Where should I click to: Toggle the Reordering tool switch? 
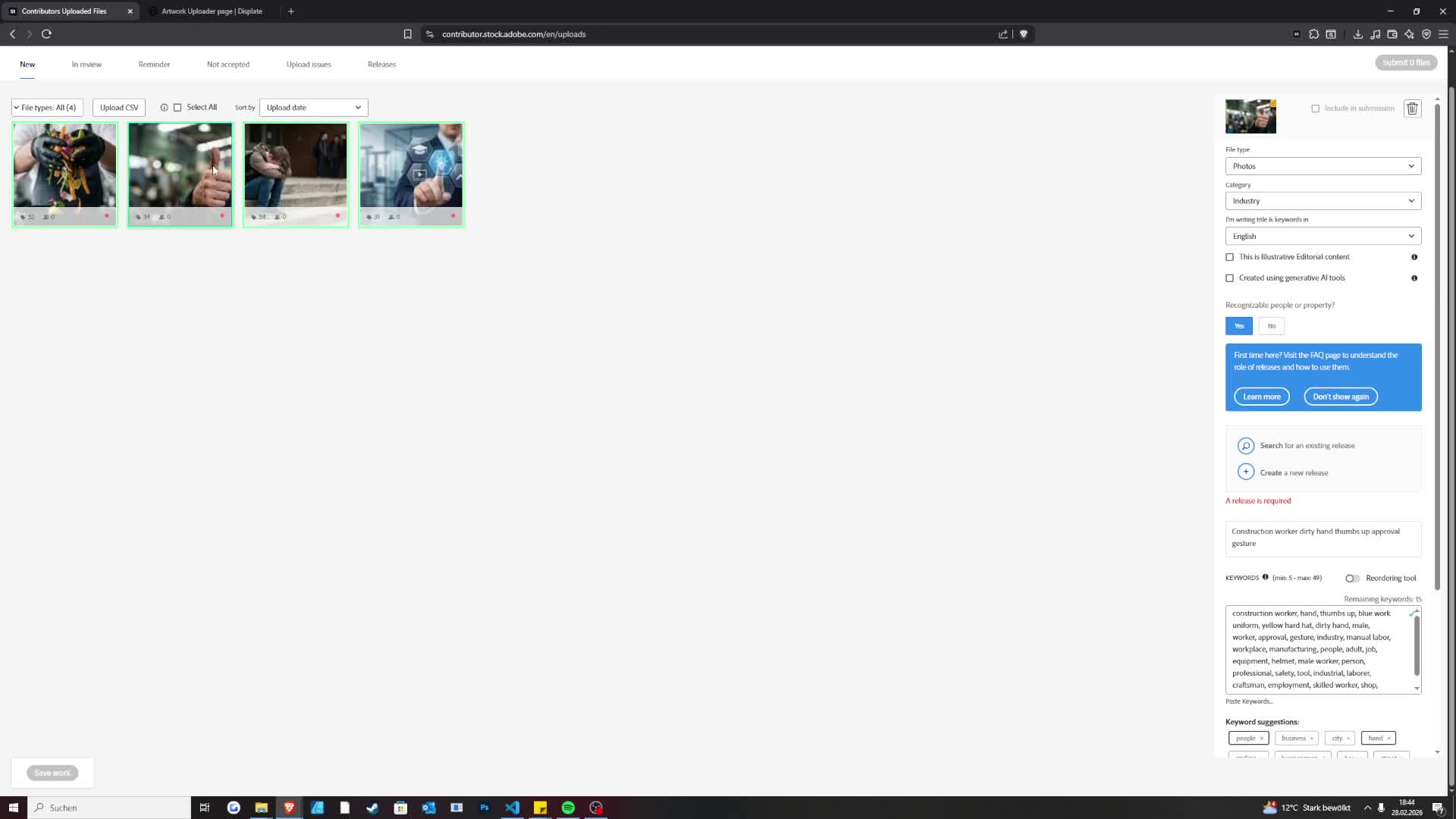pos(1352,579)
